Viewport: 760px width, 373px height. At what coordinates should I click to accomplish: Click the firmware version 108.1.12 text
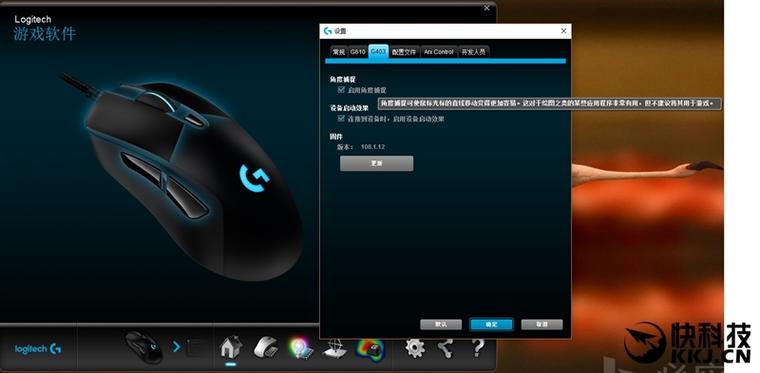coord(373,147)
